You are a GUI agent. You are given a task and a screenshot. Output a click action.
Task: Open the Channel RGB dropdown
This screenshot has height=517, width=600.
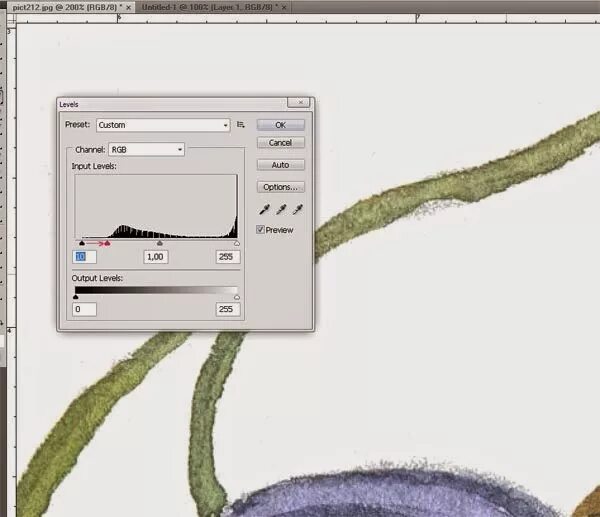click(x=147, y=150)
